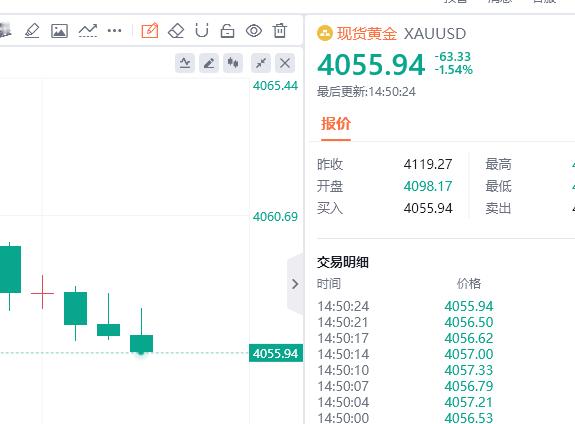575x424 pixels.
Task: Click the 时间 column header
Action: point(329,284)
